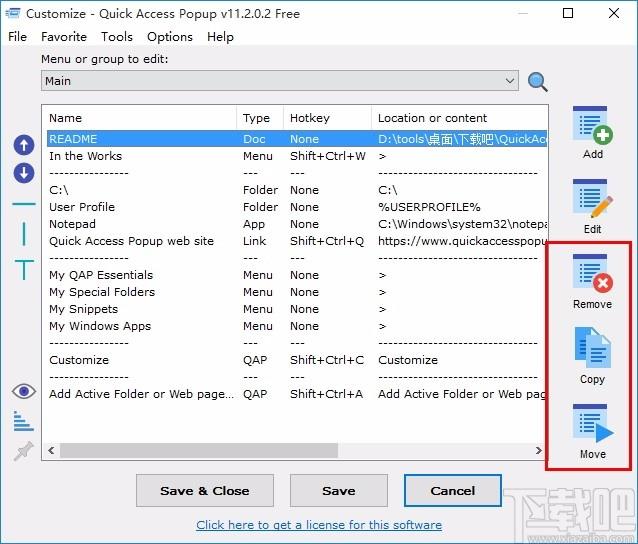The width and height of the screenshot is (638, 544).
Task: Click the Hotkey column header
Action: tap(327, 118)
